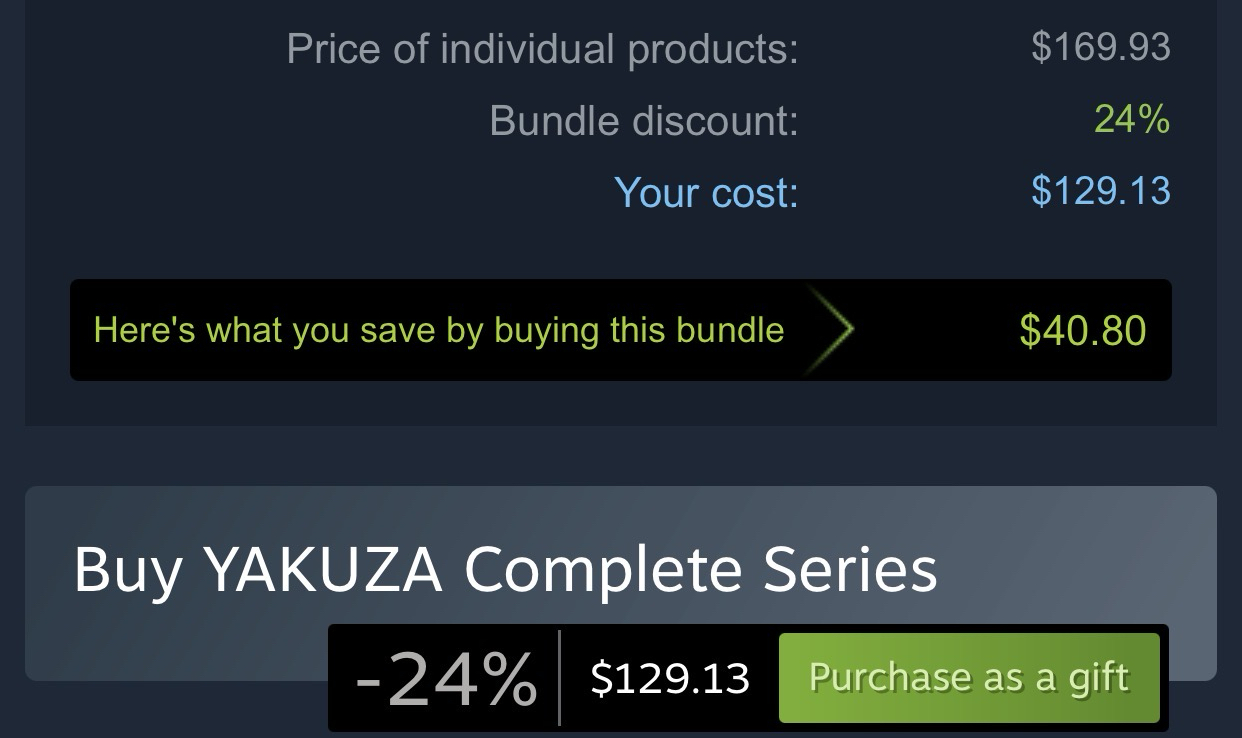This screenshot has height=738, width=1242.
Task: Click the word gift on the purchase button
Action: 1098,679
